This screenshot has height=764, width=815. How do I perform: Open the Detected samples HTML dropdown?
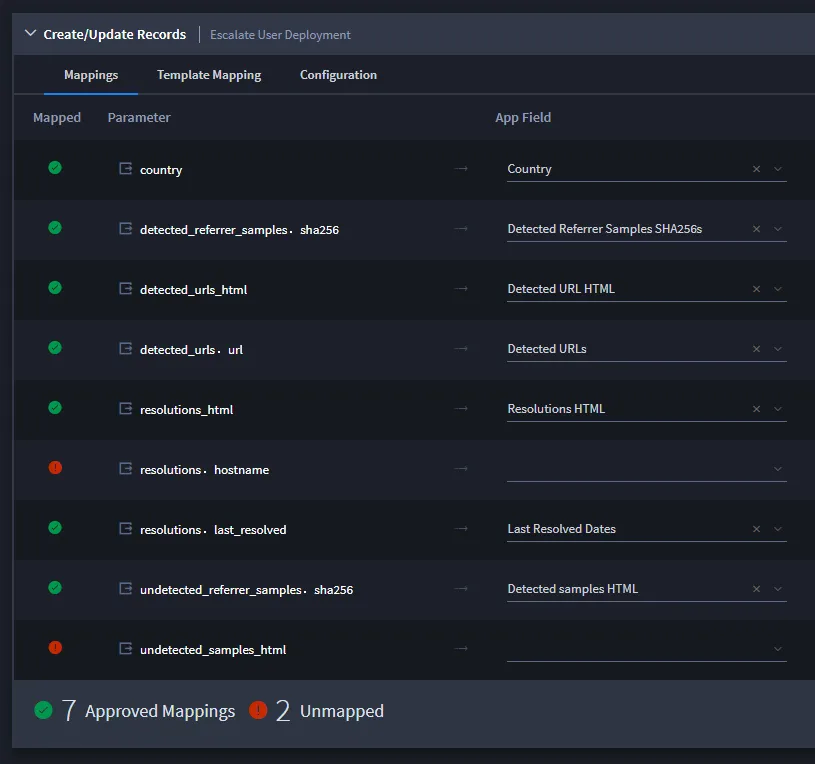point(778,589)
